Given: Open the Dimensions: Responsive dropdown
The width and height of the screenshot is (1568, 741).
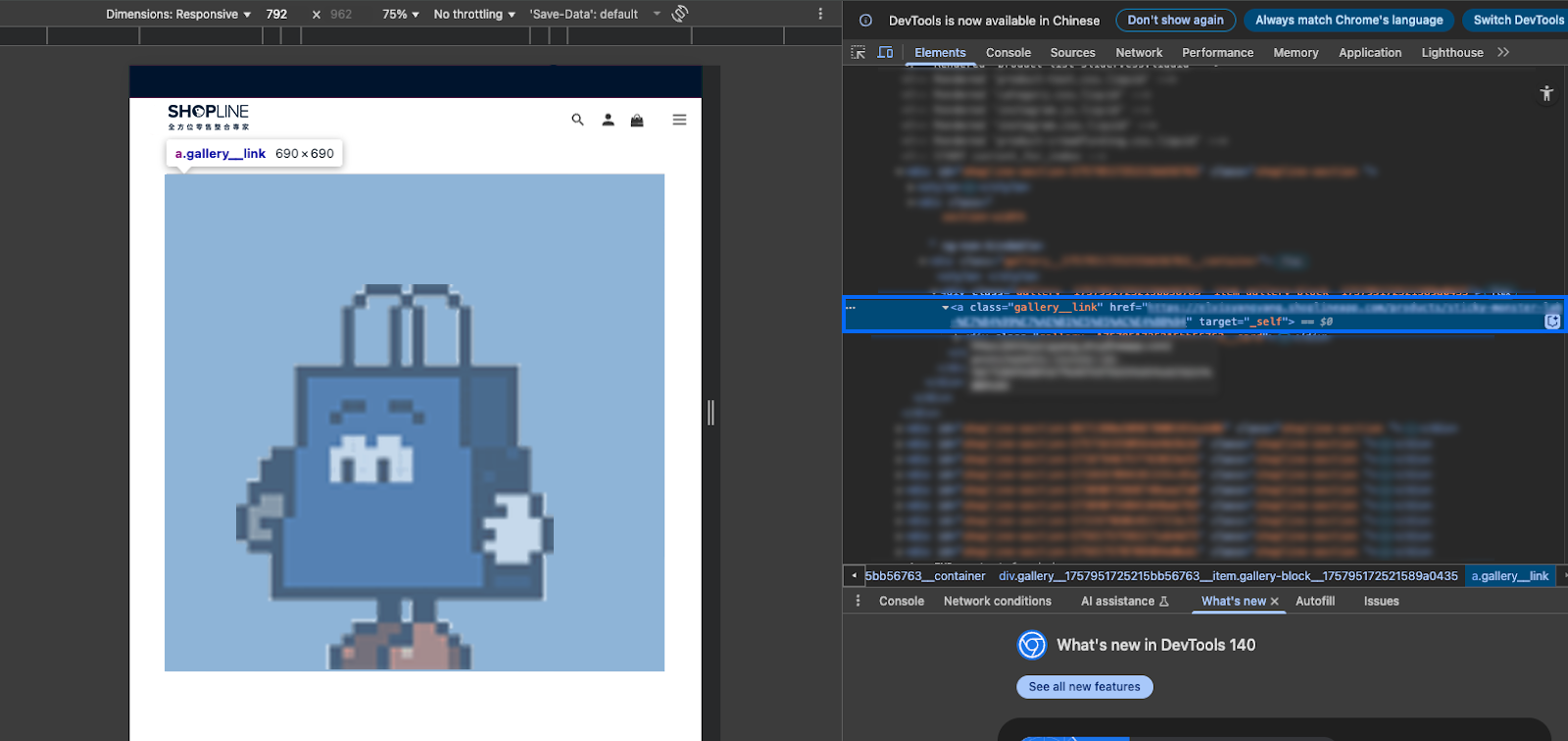Looking at the screenshot, I should click(178, 14).
